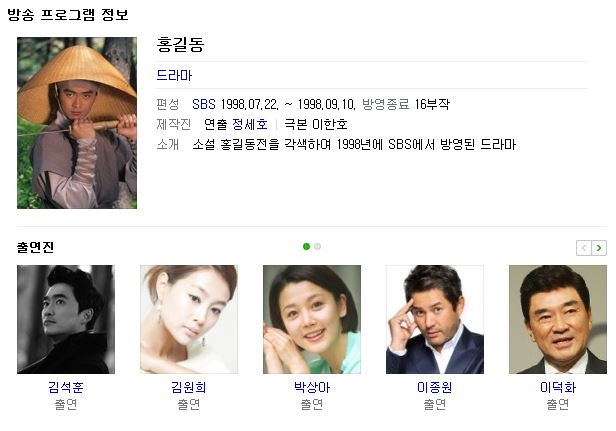Click the 김석훈 name link
Screen dimensions: 616x431
pos(66,387)
